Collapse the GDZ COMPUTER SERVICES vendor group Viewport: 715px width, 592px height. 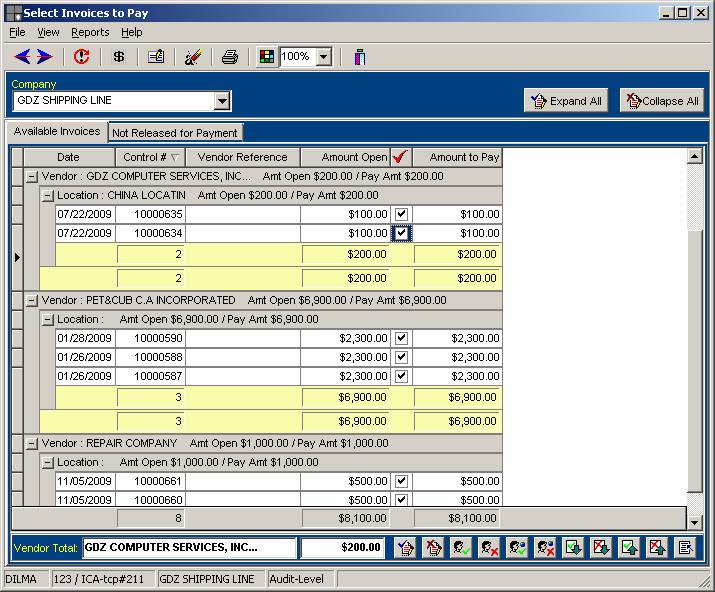31,177
